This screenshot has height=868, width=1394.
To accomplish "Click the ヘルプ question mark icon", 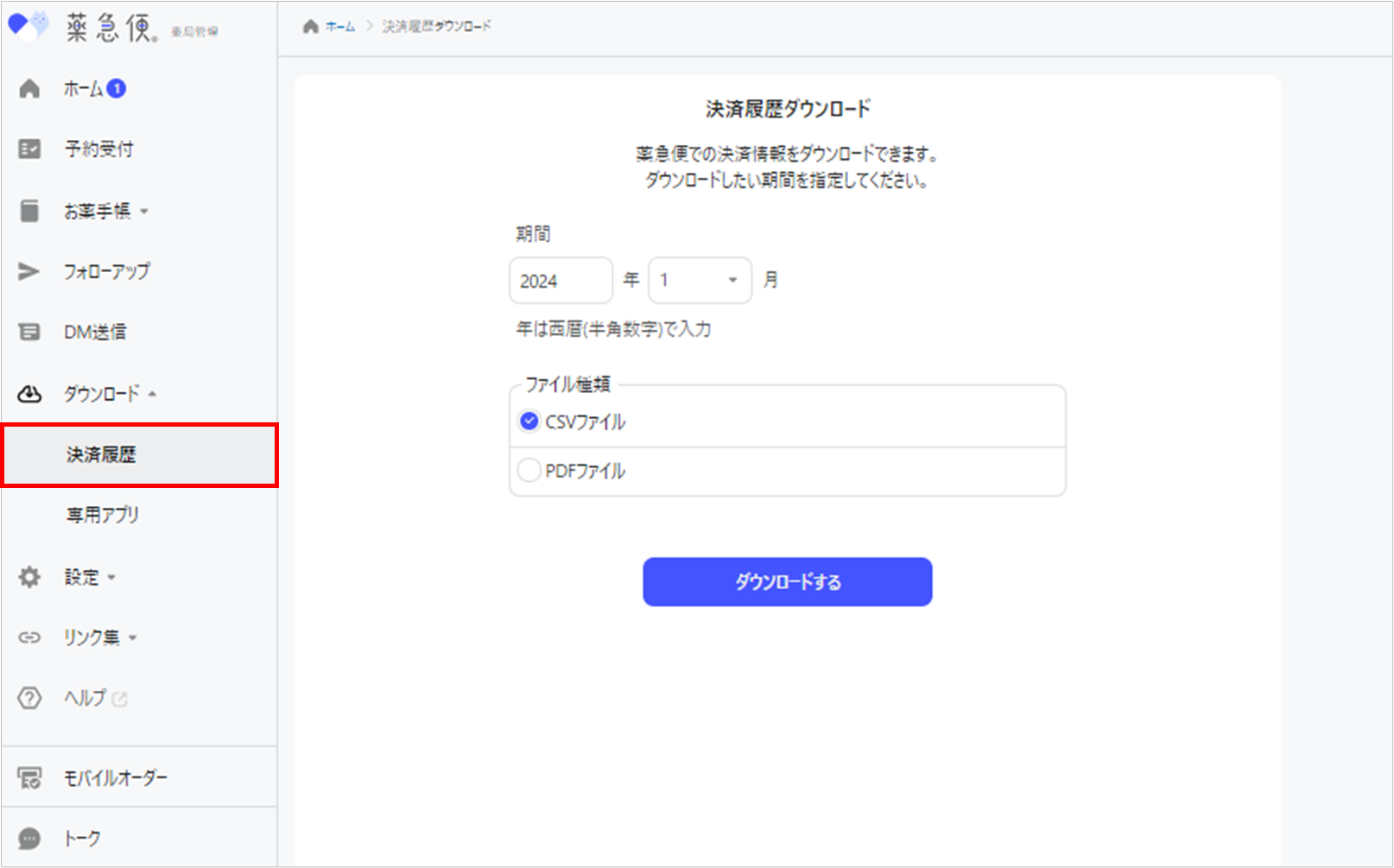I will (x=29, y=698).
